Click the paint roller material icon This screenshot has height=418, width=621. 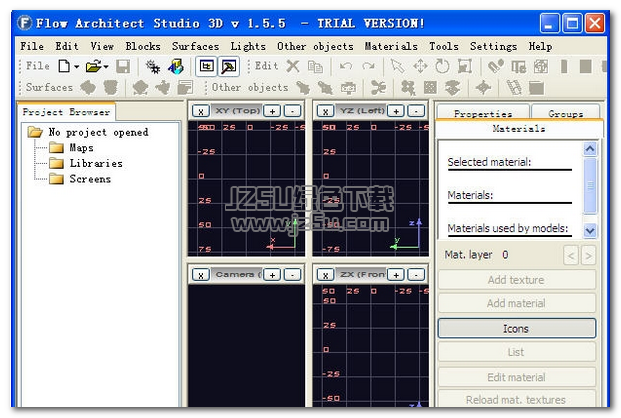tap(495, 66)
